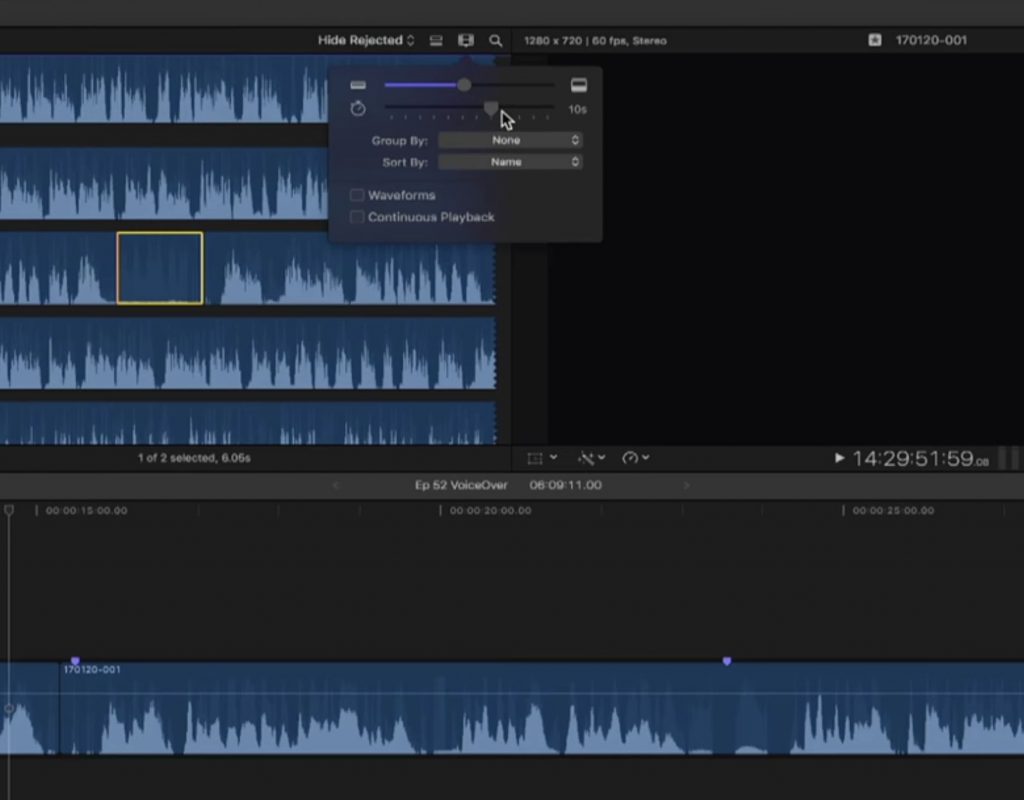Click the 1 of 2 selected status text

(194, 458)
